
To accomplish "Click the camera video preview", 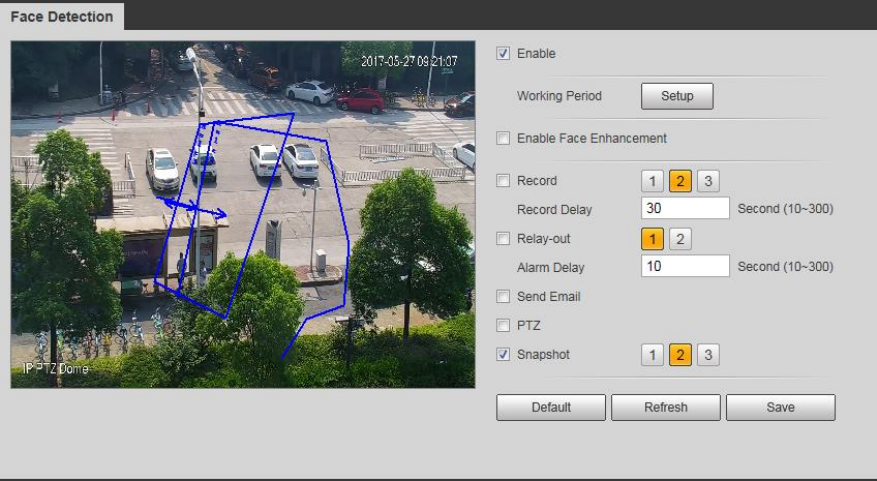I will [243, 214].
